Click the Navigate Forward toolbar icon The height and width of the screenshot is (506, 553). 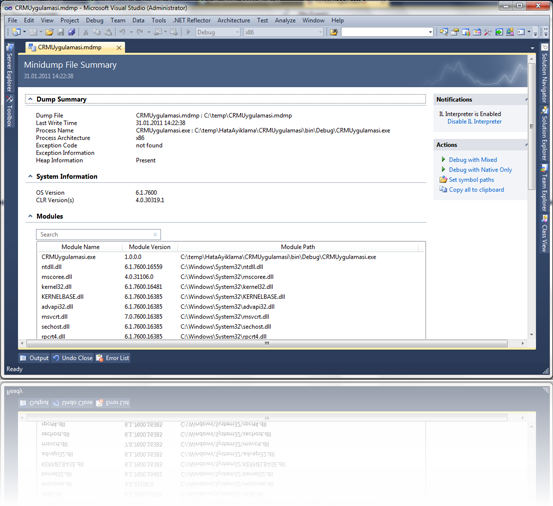tap(174, 32)
